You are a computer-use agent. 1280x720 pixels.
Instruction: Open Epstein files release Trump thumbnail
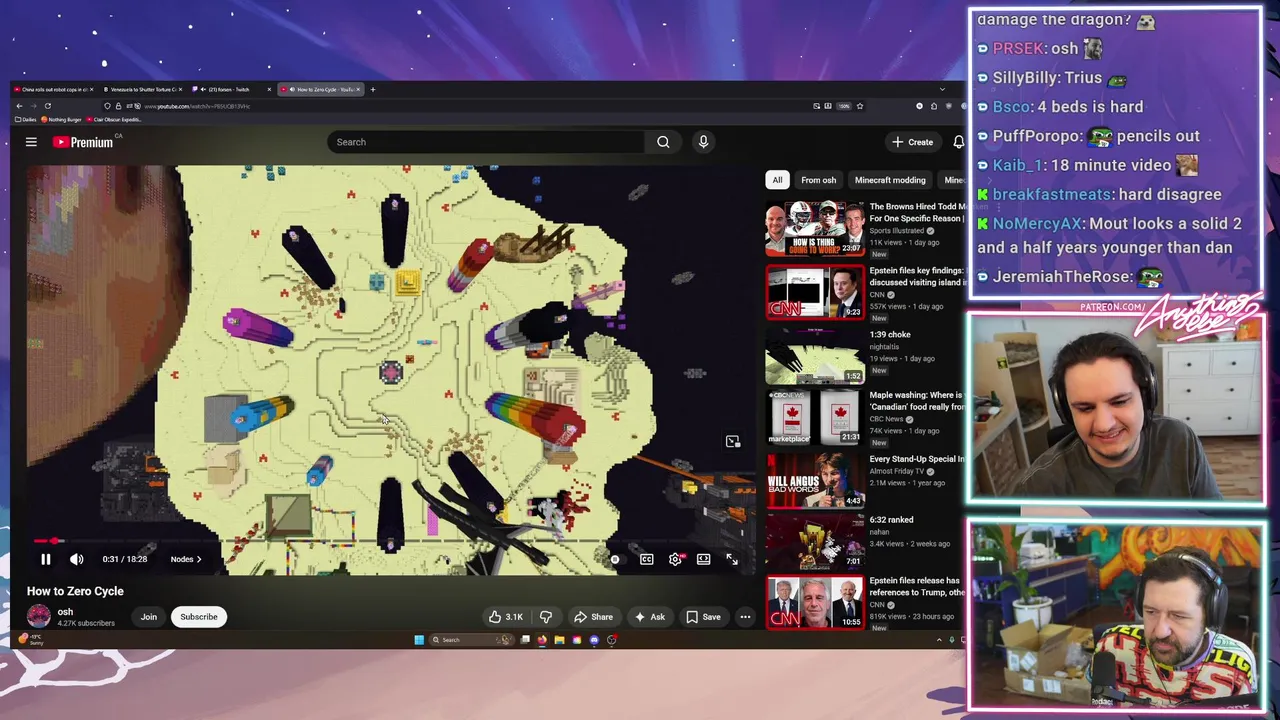(815, 603)
